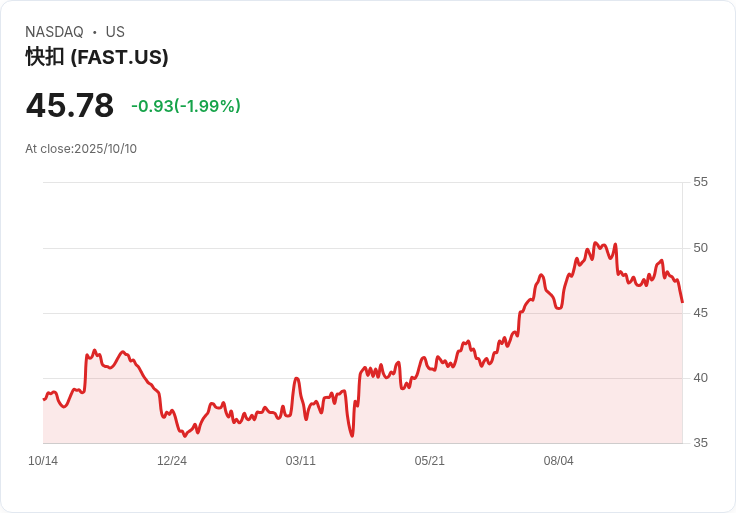736x513 pixels.
Task: Click the 40 price axis label
Action: 700,378
